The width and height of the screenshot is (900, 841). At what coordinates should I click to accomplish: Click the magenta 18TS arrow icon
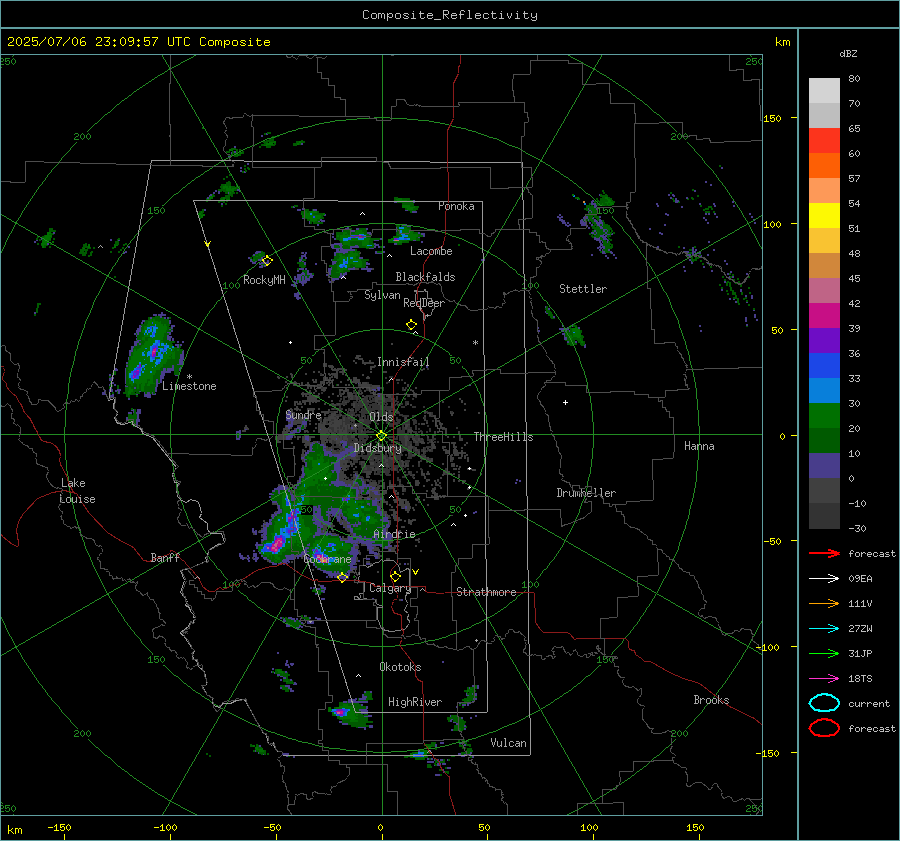tap(824, 679)
